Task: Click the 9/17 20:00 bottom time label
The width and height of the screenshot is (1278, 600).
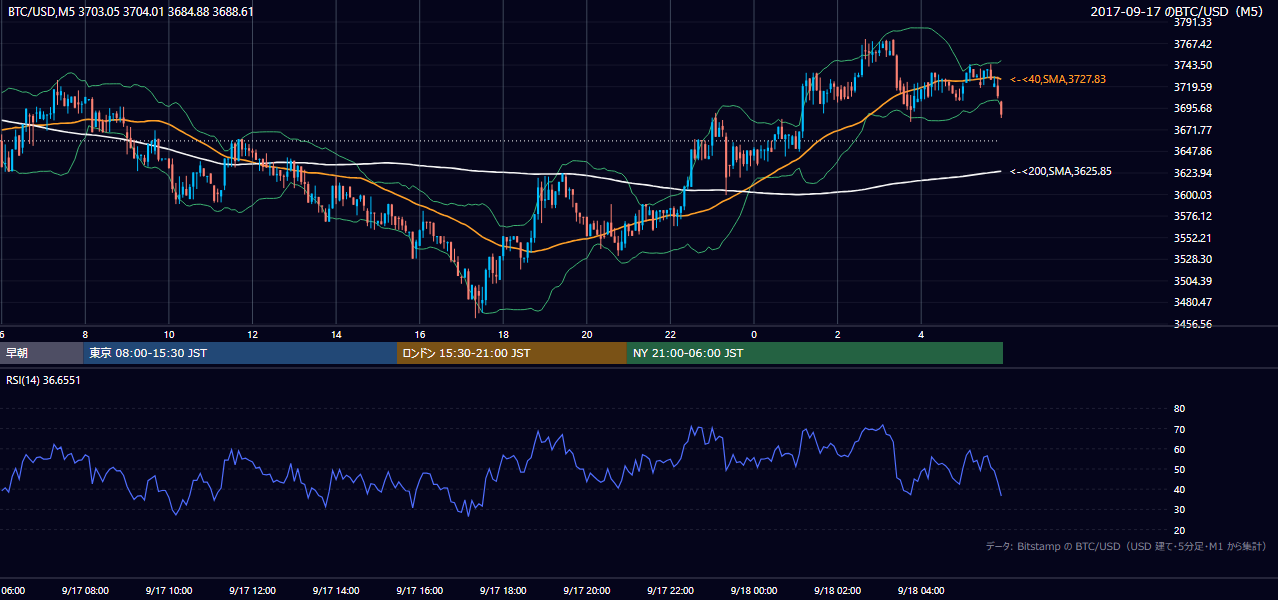Action: (x=586, y=590)
